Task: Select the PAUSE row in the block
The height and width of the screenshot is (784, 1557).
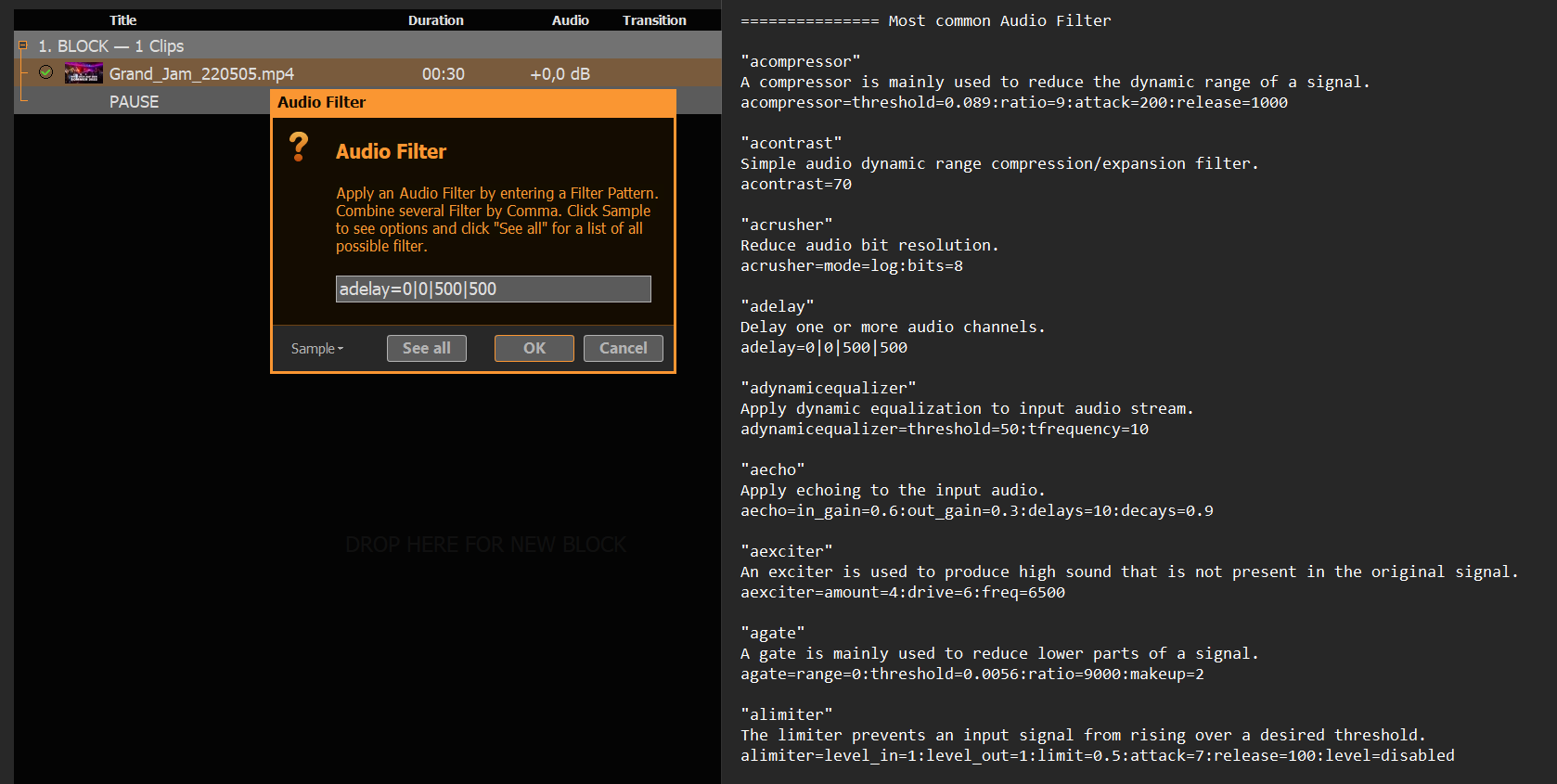Action: [135, 102]
